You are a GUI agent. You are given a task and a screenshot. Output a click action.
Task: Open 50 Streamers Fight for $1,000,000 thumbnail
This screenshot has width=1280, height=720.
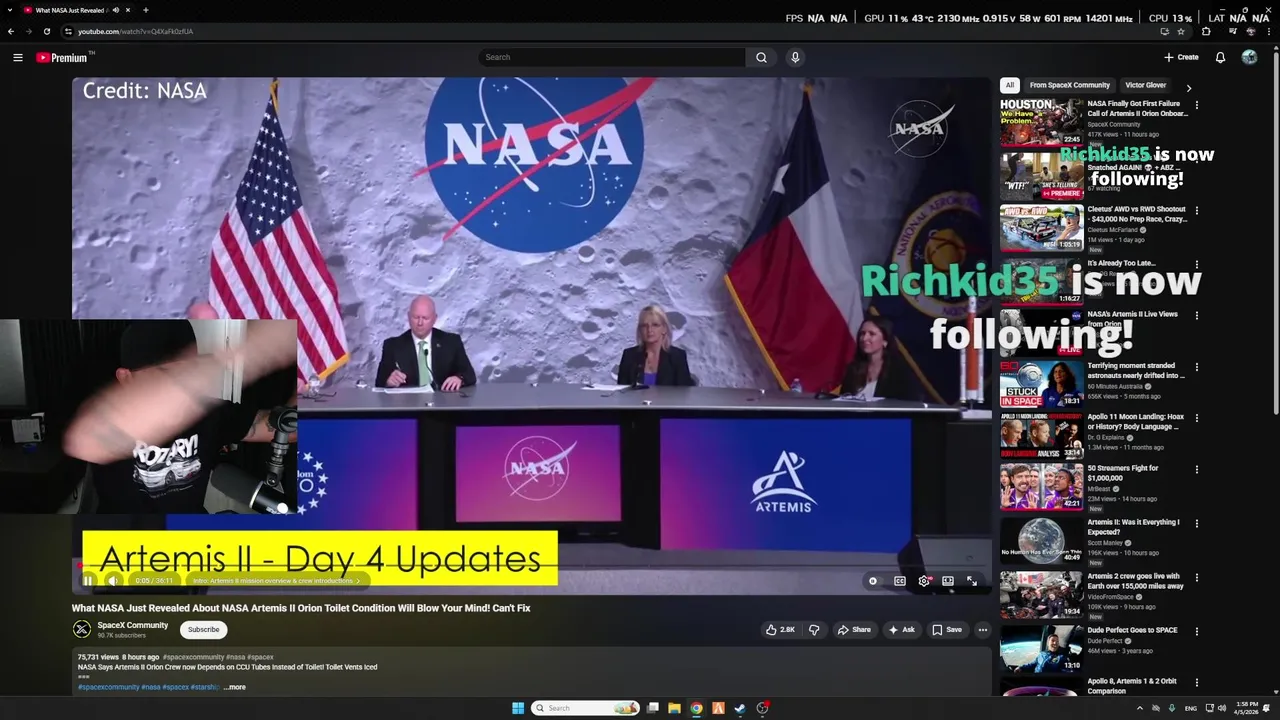pos(1041,486)
